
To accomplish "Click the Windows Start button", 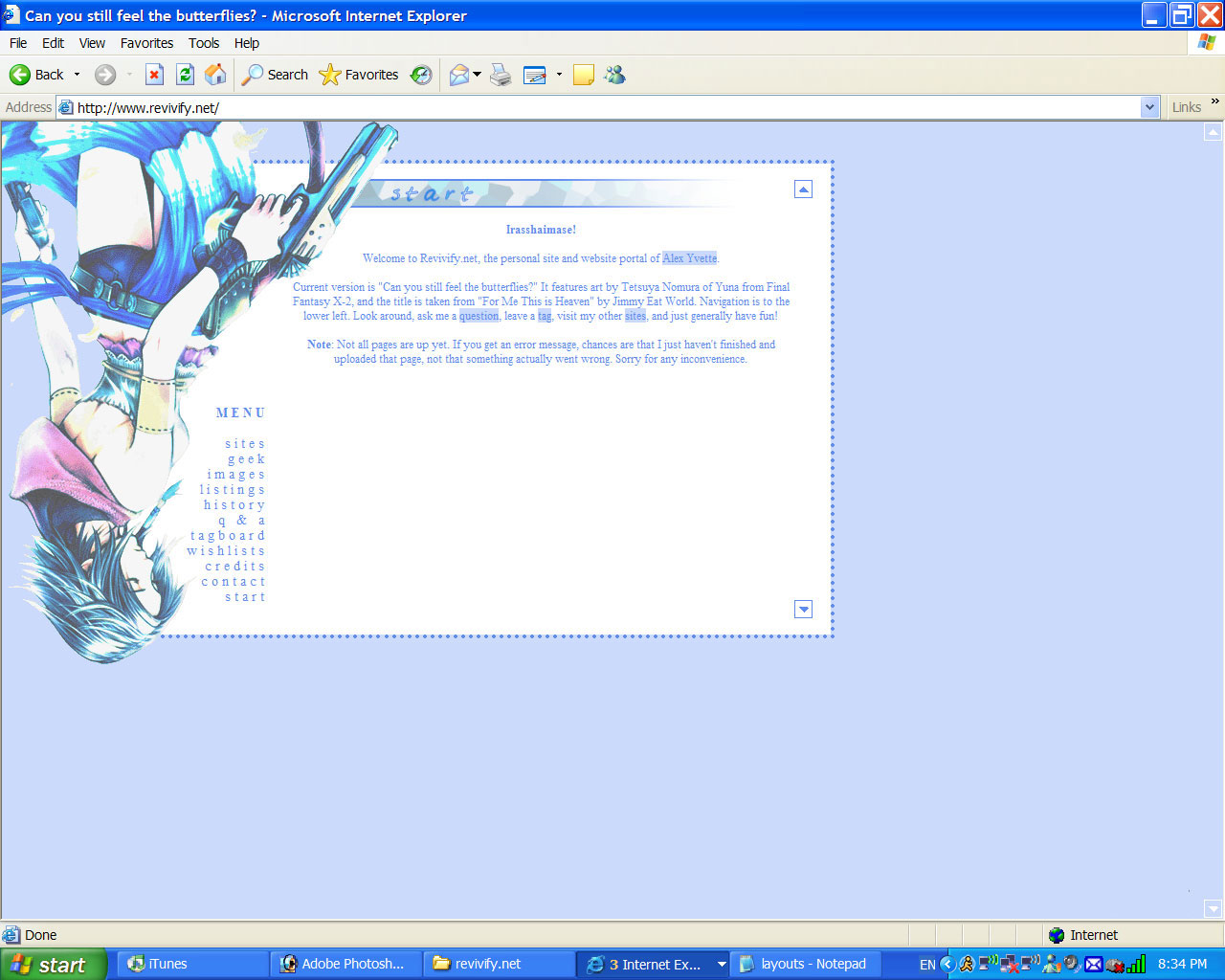I will tap(53, 965).
